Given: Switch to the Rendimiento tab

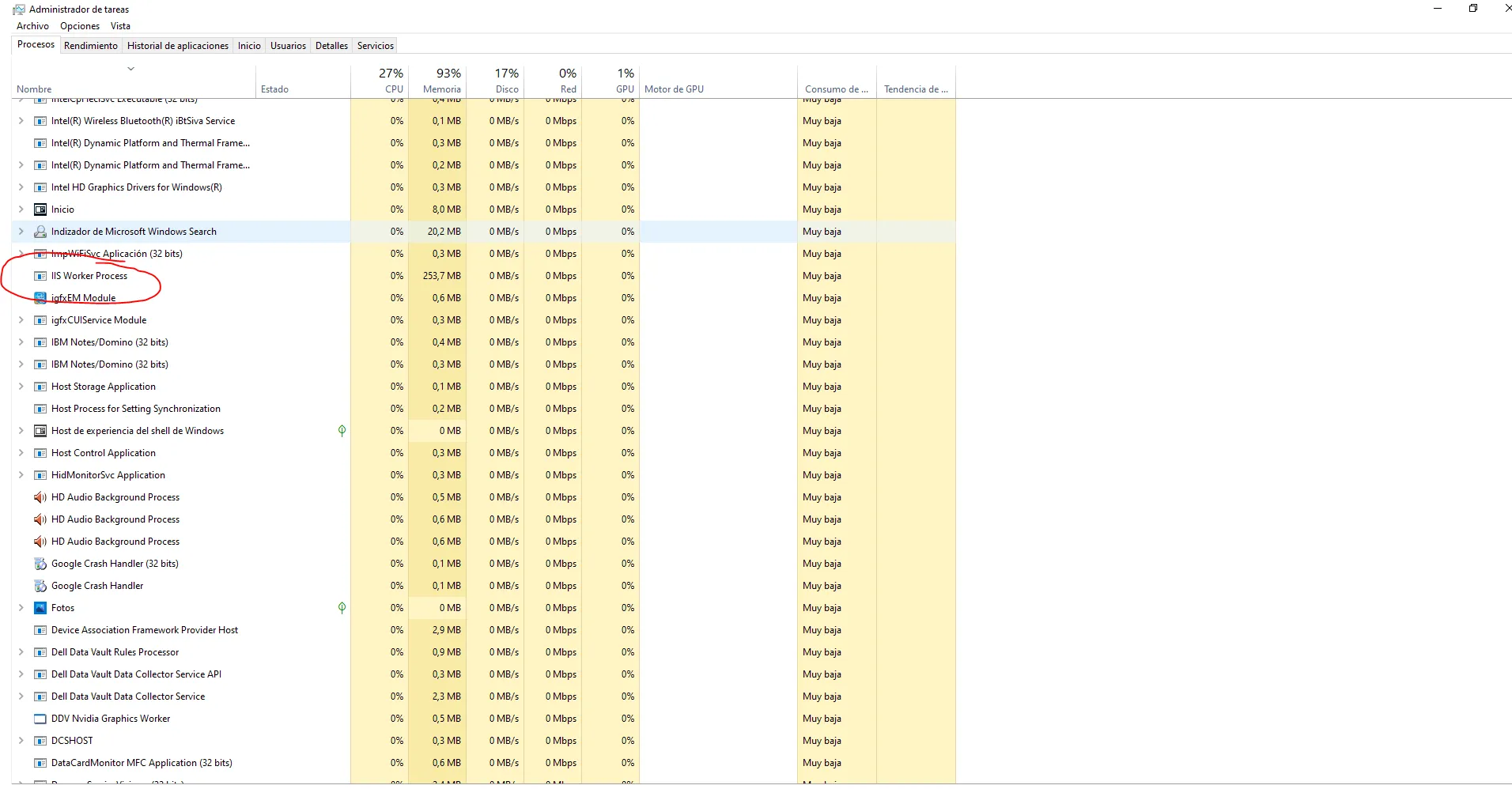Looking at the screenshot, I should [x=91, y=46].
